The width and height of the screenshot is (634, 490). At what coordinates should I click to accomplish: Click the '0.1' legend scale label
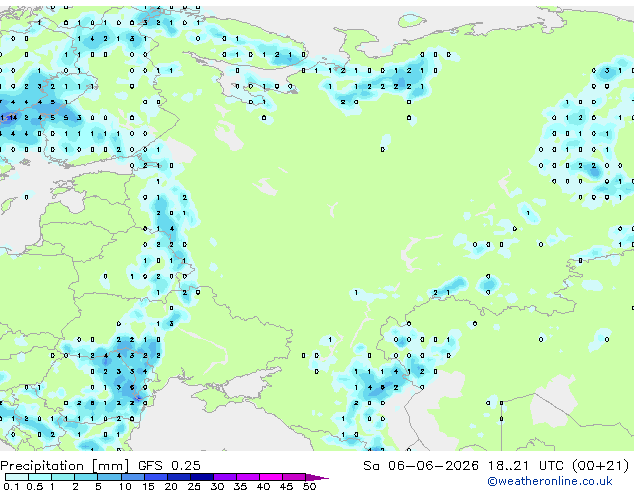(11, 486)
